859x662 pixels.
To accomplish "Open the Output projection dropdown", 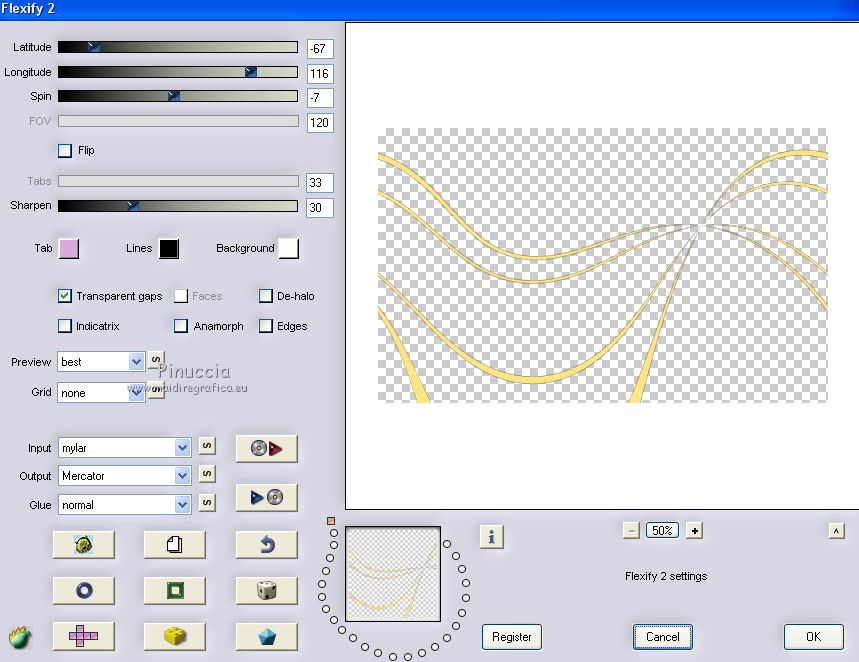I will (124, 476).
